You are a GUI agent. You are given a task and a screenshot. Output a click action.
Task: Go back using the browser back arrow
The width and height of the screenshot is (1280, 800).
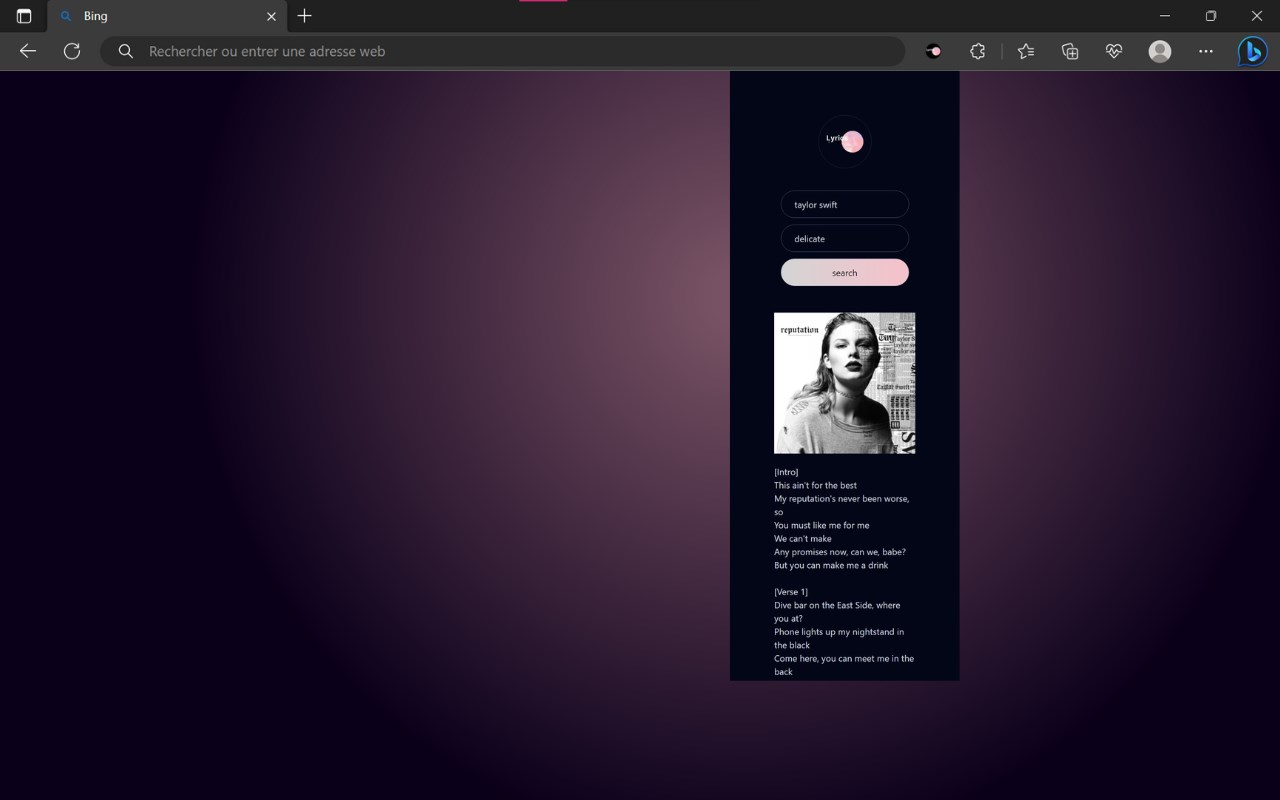(x=28, y=51)
